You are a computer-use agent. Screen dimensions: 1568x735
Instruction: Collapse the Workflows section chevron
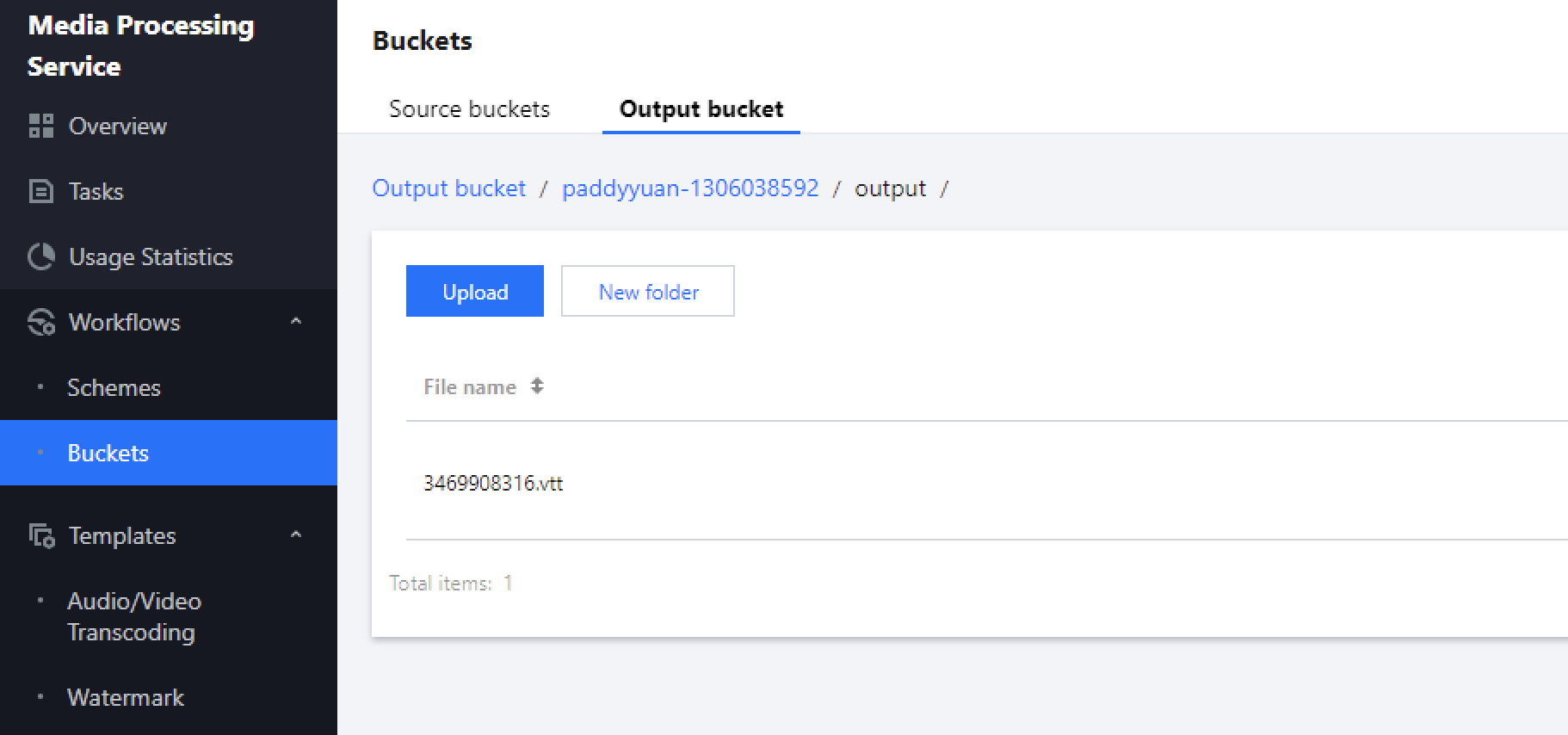coord(296,321)
